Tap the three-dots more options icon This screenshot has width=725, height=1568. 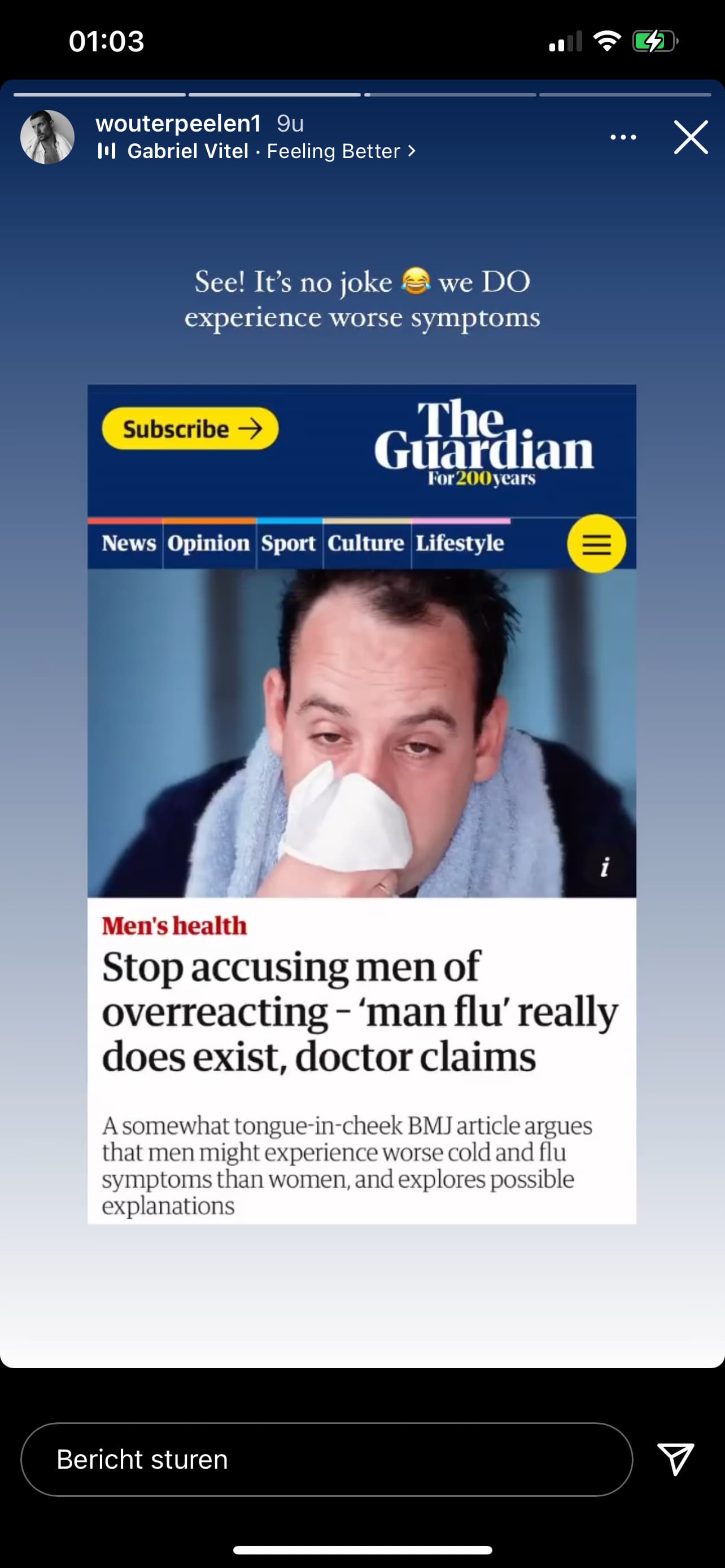tap(623, 137)
